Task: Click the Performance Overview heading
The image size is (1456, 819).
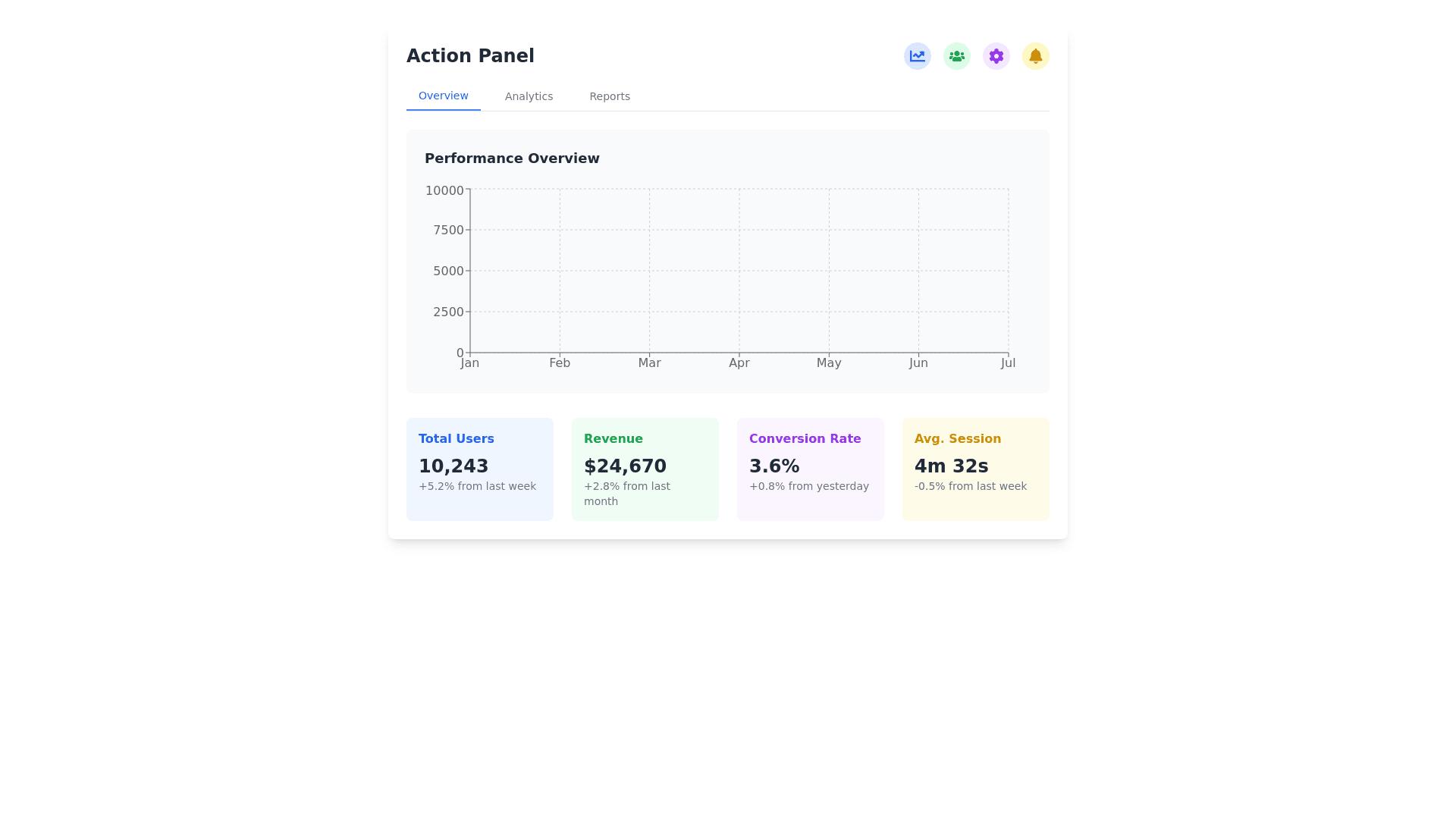Action: tap(512, 158)
